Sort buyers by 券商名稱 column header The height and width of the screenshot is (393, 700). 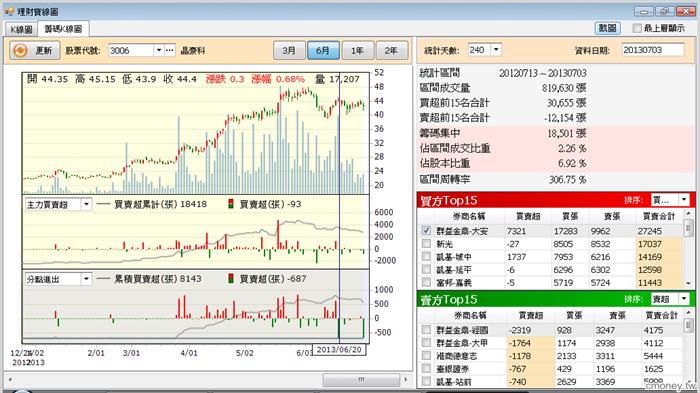coord(469,217)
